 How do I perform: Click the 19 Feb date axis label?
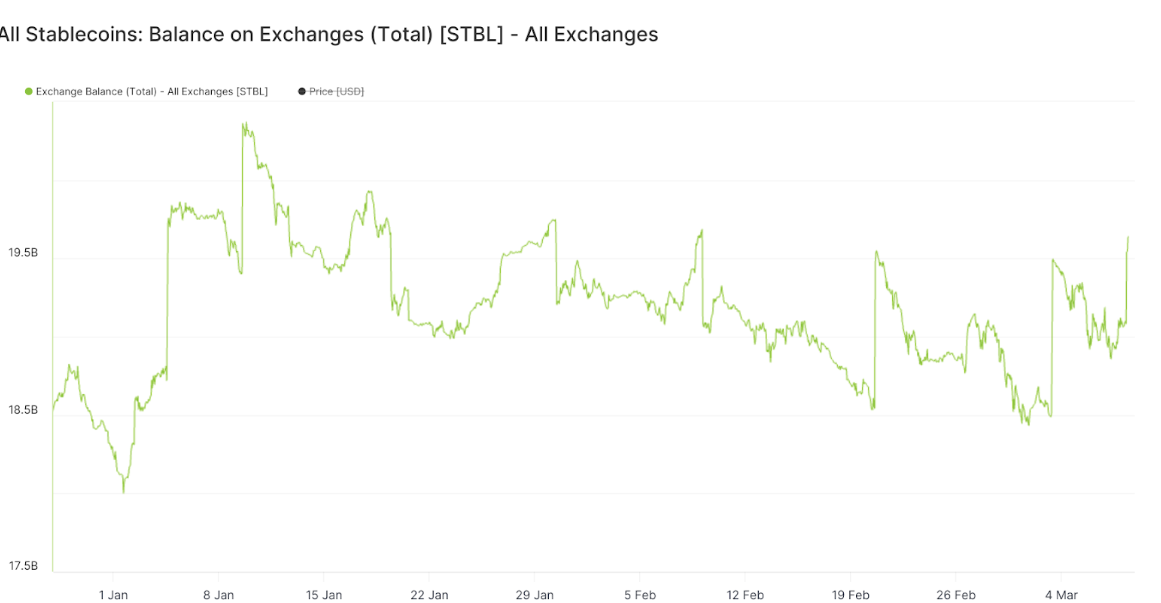[x=850, y=595]
